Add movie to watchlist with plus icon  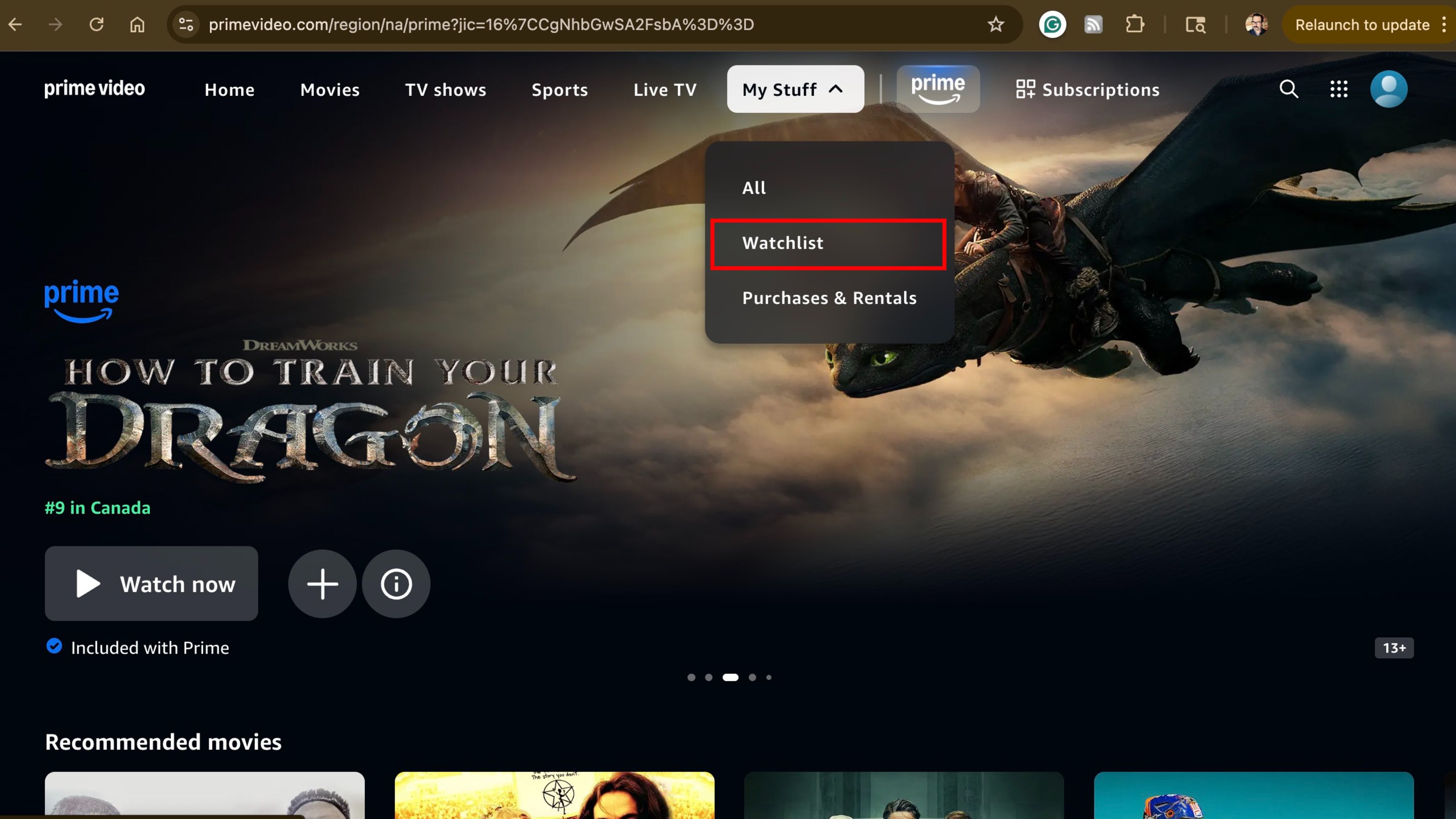(322, 584)
